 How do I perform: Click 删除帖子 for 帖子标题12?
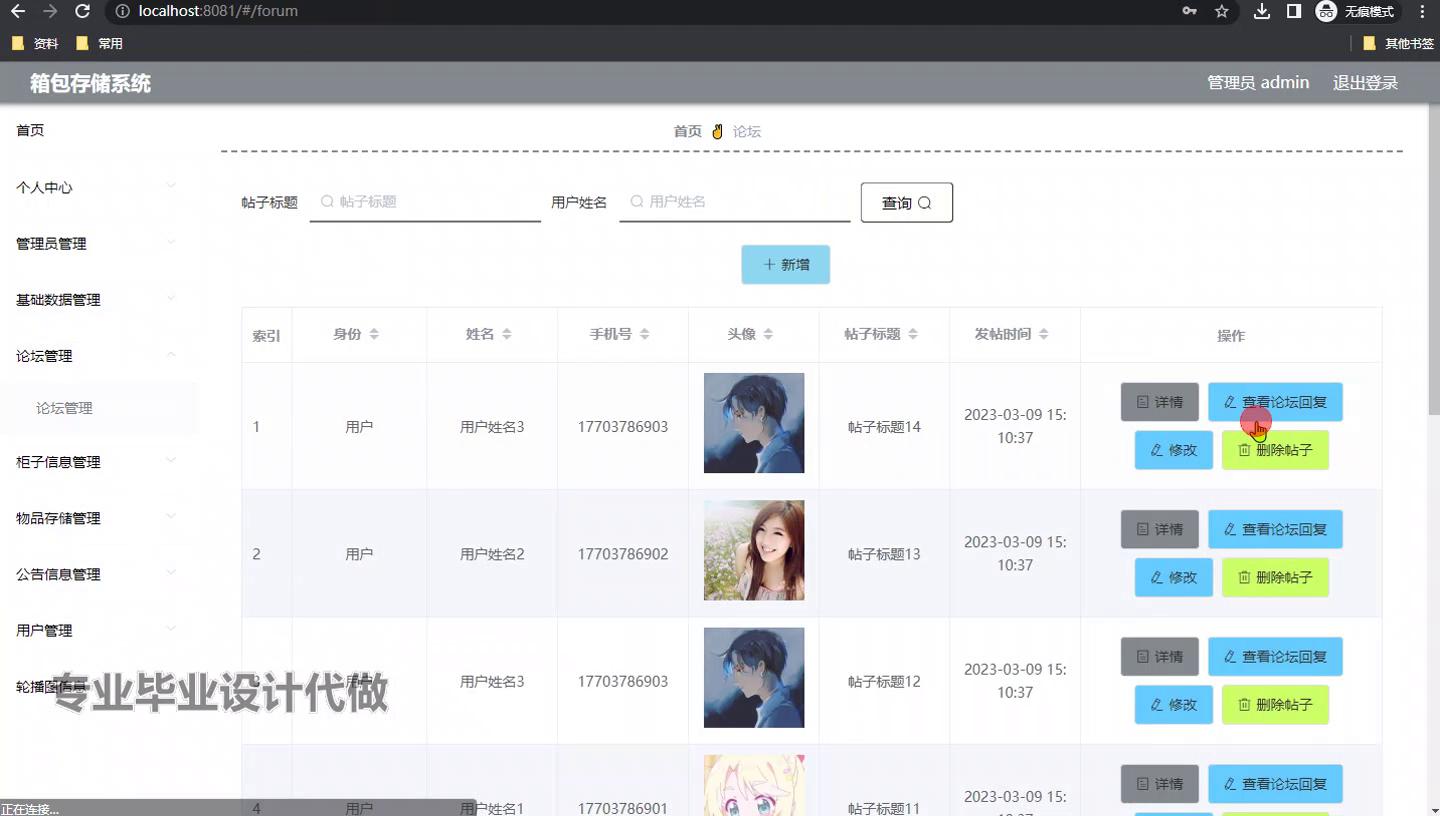1275,704
